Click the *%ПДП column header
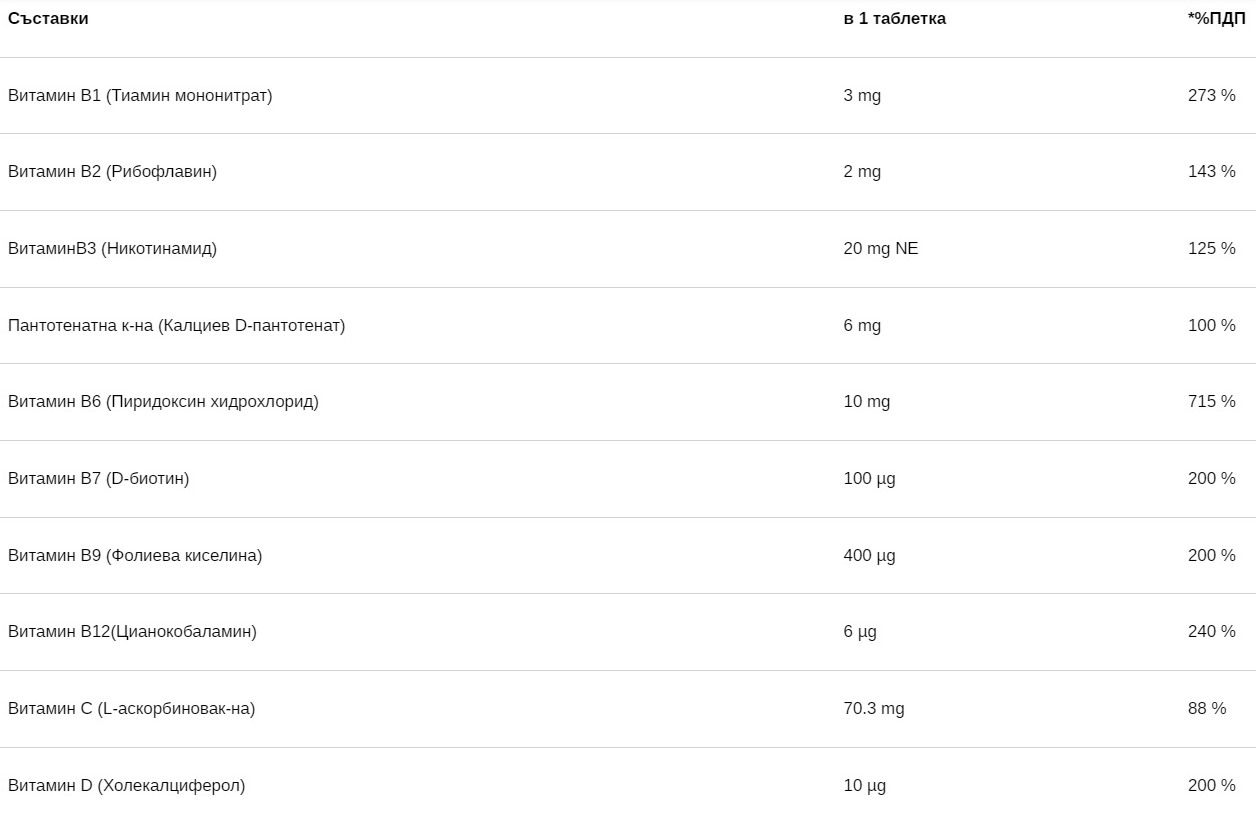This screenshot has width=1256, height=815. pos(1216,18)
